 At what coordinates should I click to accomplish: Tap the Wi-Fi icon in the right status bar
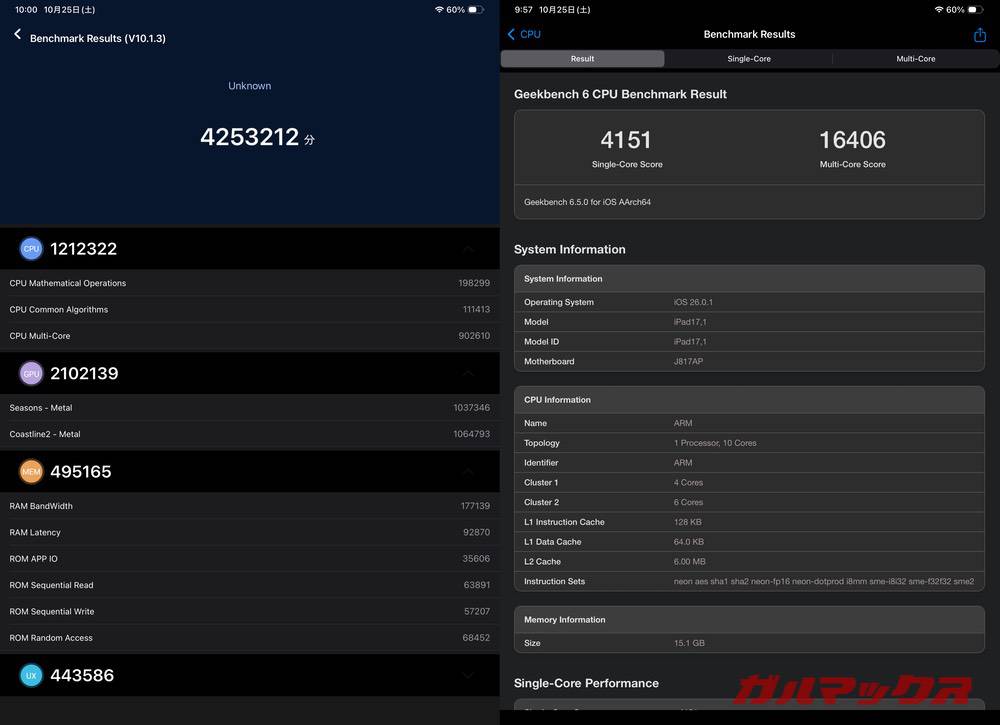coord(938,9)
